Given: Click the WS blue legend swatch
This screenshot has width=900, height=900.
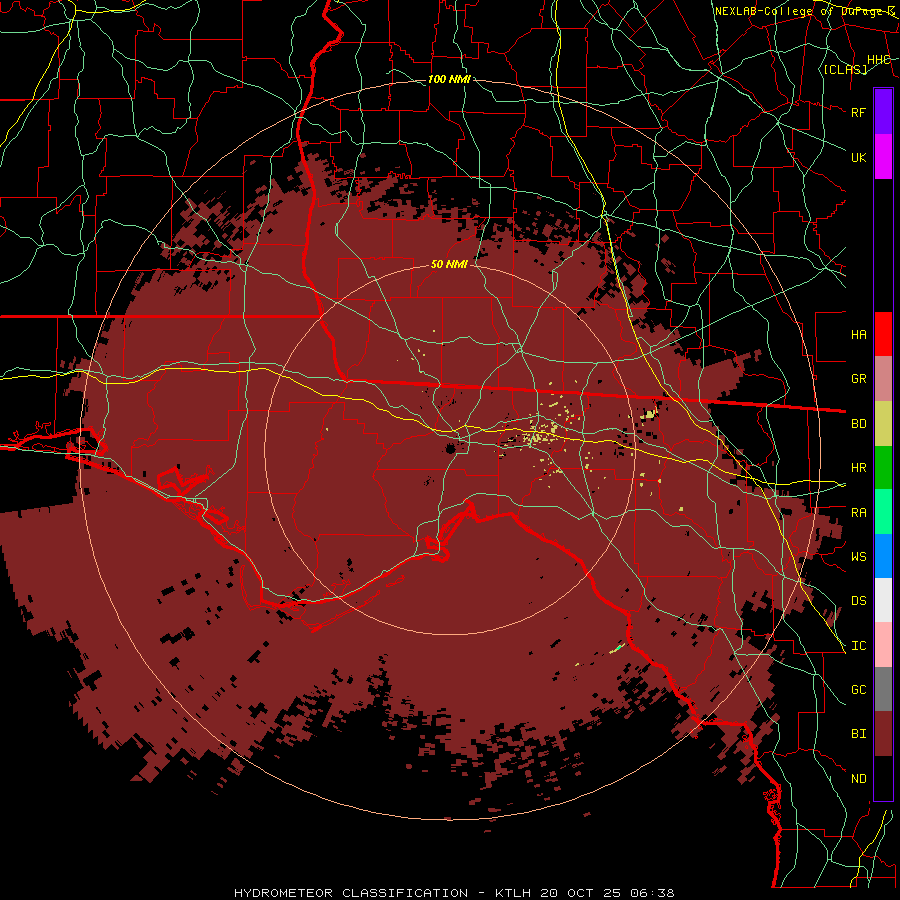Looking at the screenshot, I should point(883,556).
